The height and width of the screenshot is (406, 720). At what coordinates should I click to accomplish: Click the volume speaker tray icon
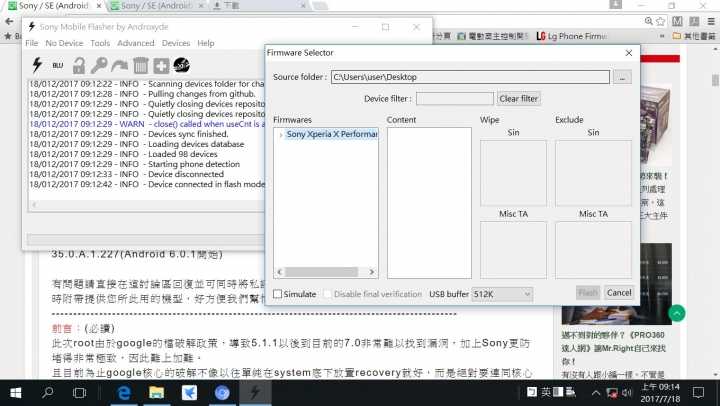627,393
